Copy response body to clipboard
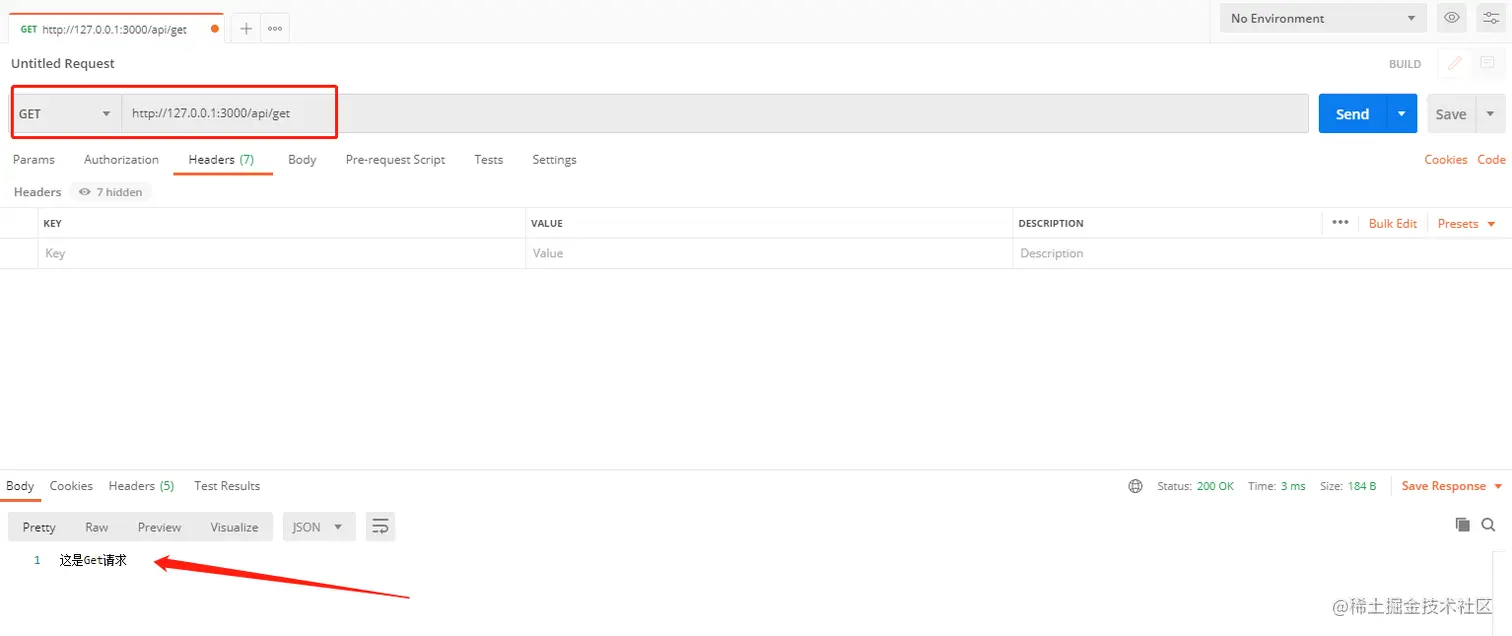This screenshot has width=1512, height=636. (x=1462, y=525)
